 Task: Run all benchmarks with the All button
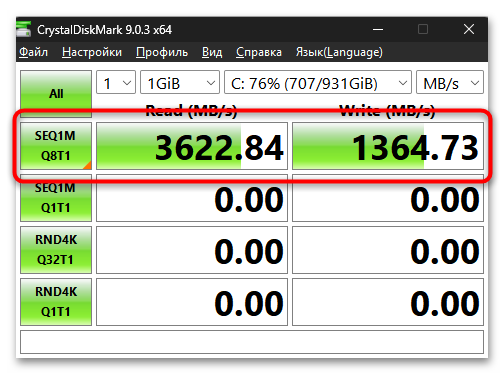point(56,94)
